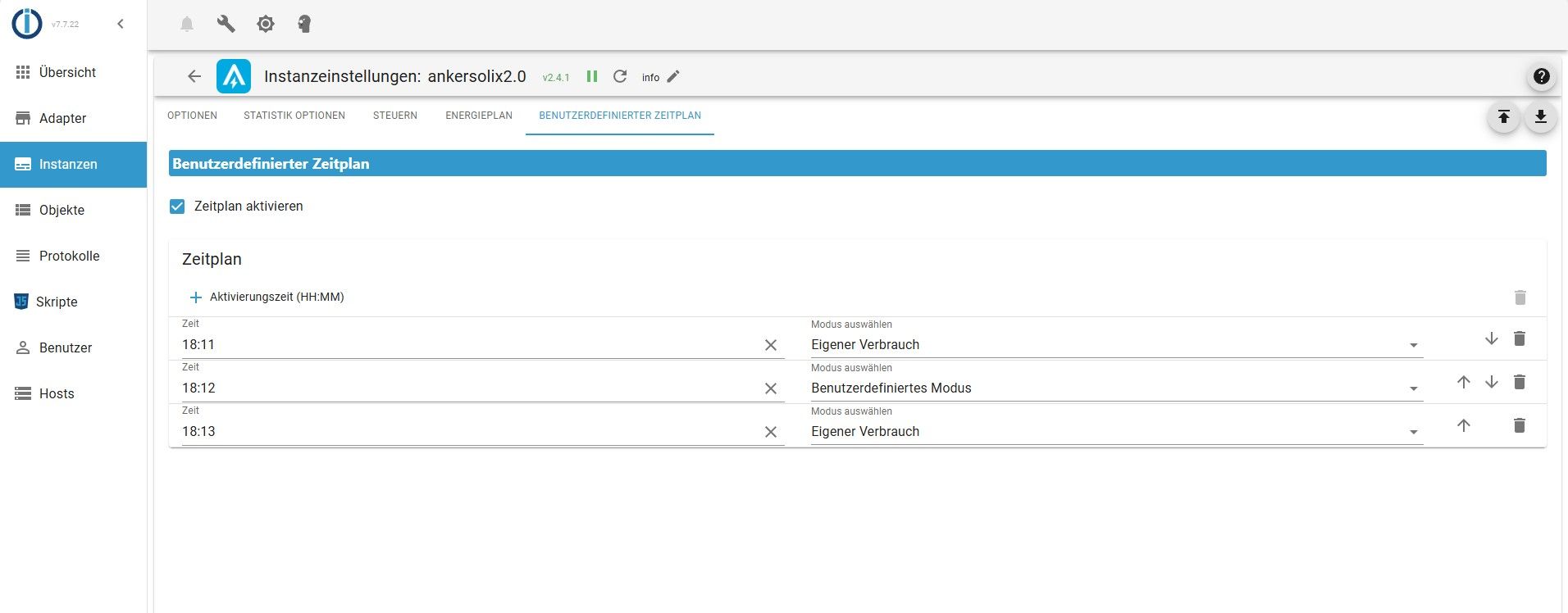Open Skripte in the sidebar

pyautogui.click(x=74, y=302)
